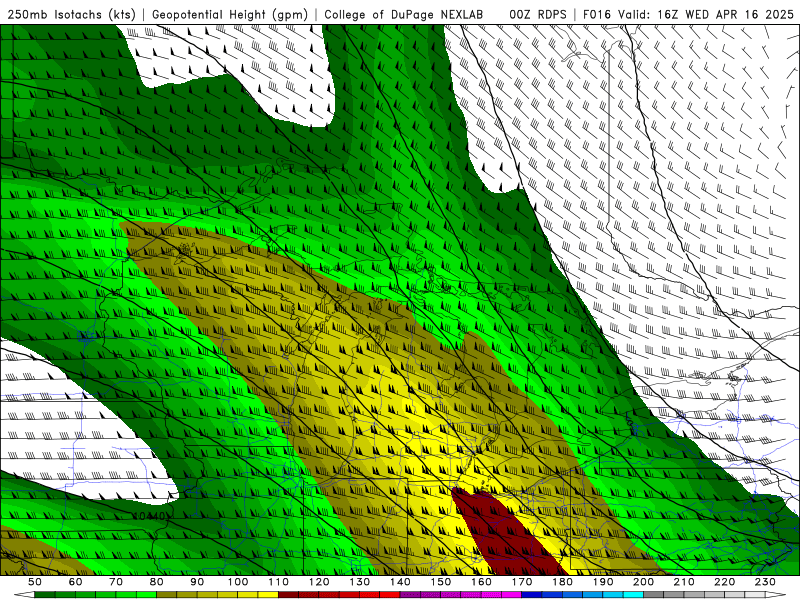This screenshot has height=600, width=800.
Task: Click the "Geopotential Height (gpm)" header text
Action: click(230, 15)
